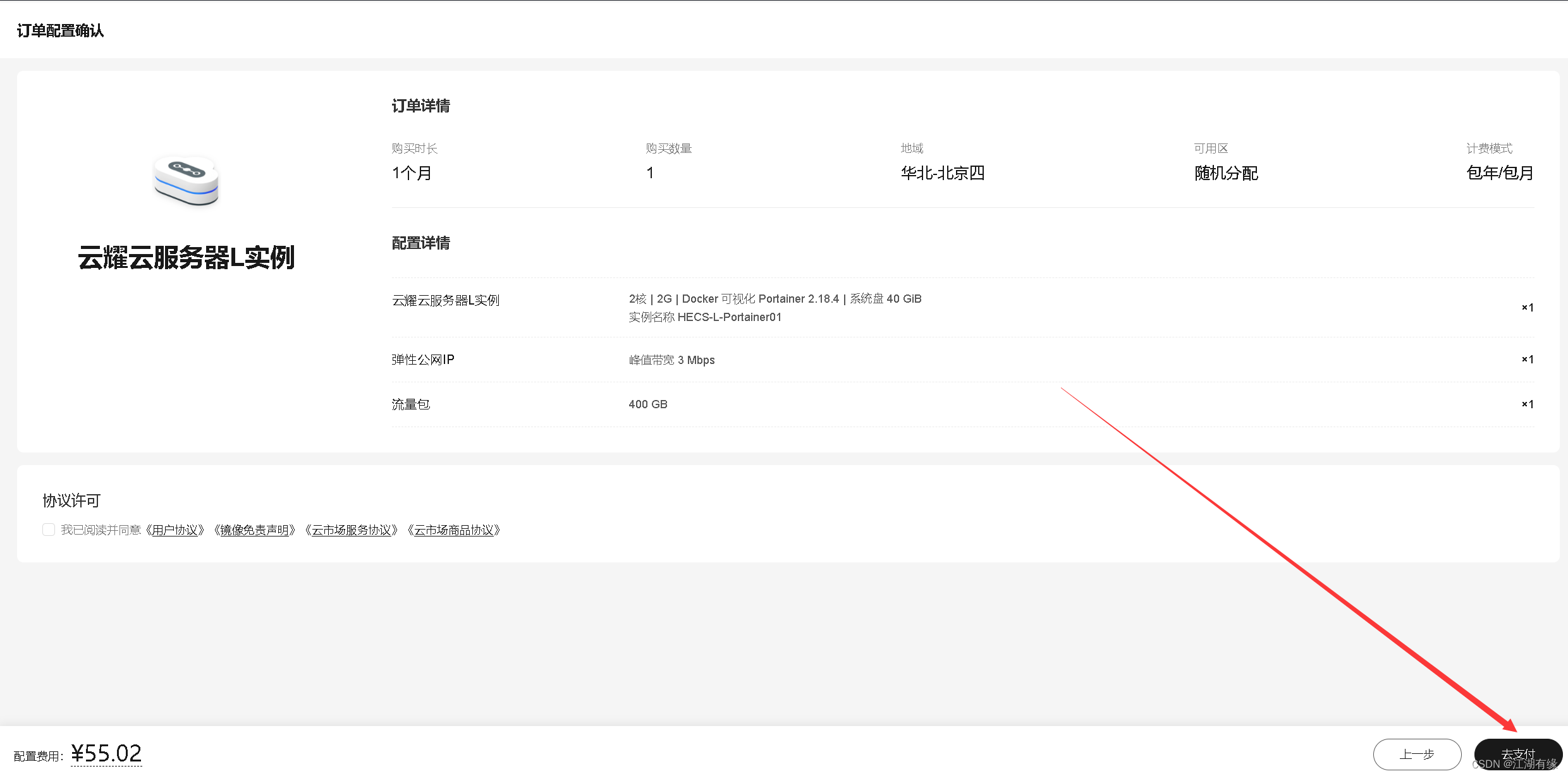Click the large 云耀云服务器L实例 product title

click(x=186, y=257)
